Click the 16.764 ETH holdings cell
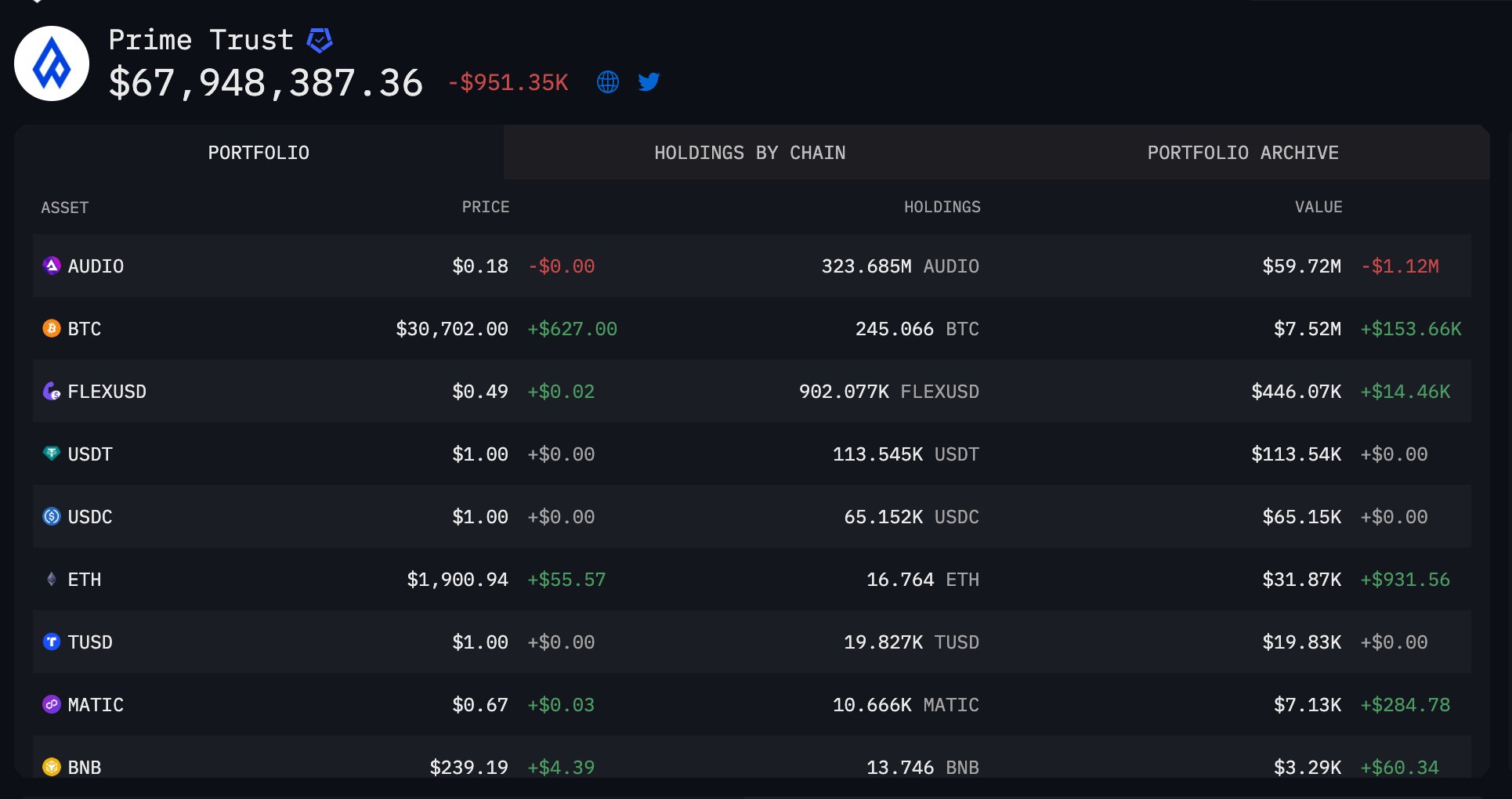The image size is (1512, 799). click(x=923, y=580)
